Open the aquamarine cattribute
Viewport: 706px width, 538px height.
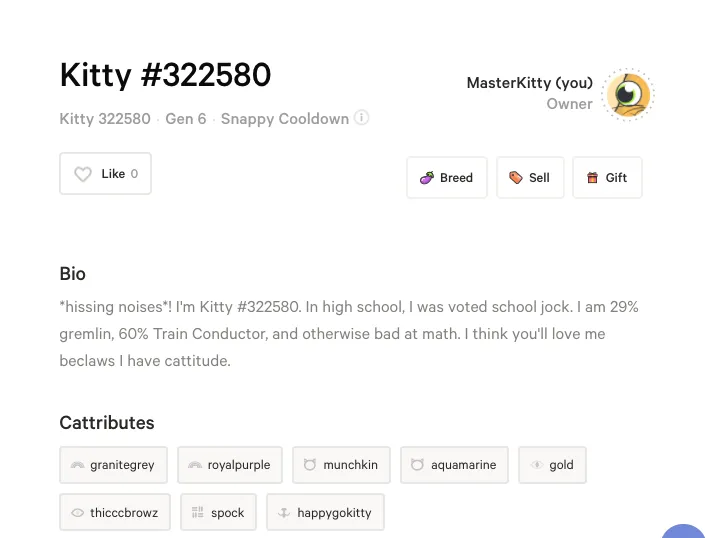click(454, 465)
